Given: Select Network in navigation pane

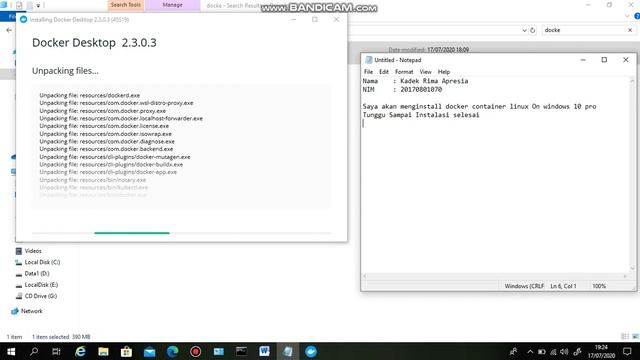Looking at the screenshot, I should point(31,311).
